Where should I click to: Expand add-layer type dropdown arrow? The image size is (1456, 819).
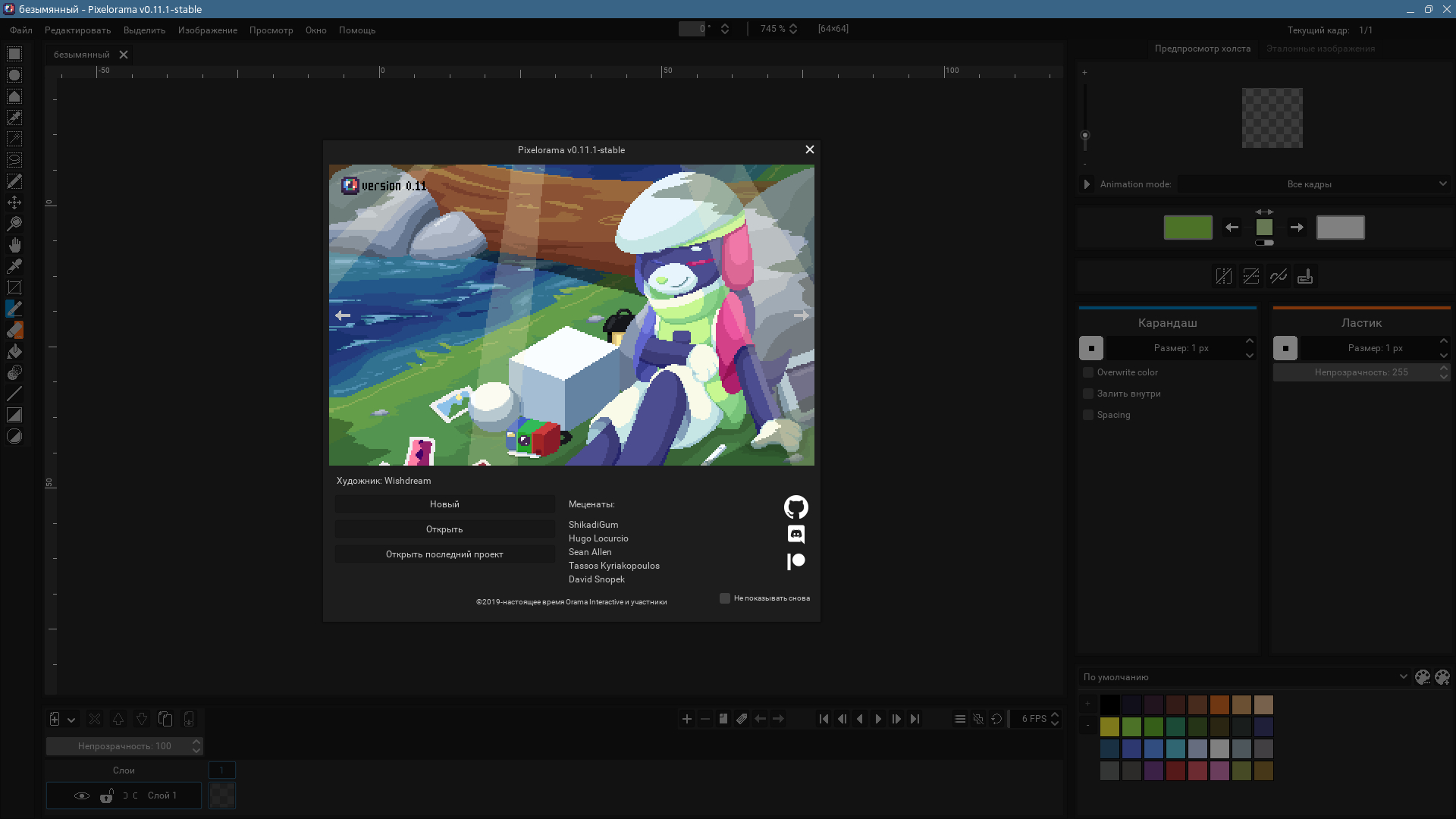tap(71, 720)
